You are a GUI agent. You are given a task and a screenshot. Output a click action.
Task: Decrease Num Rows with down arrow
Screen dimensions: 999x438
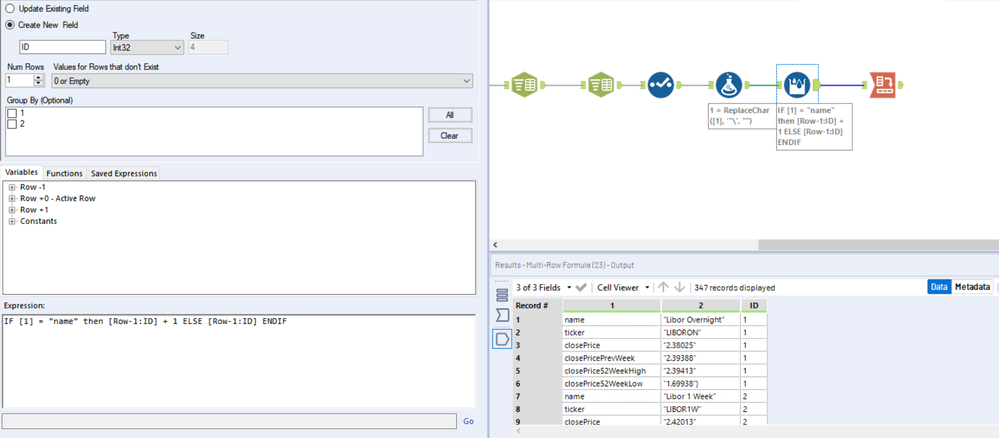(38, 84)
